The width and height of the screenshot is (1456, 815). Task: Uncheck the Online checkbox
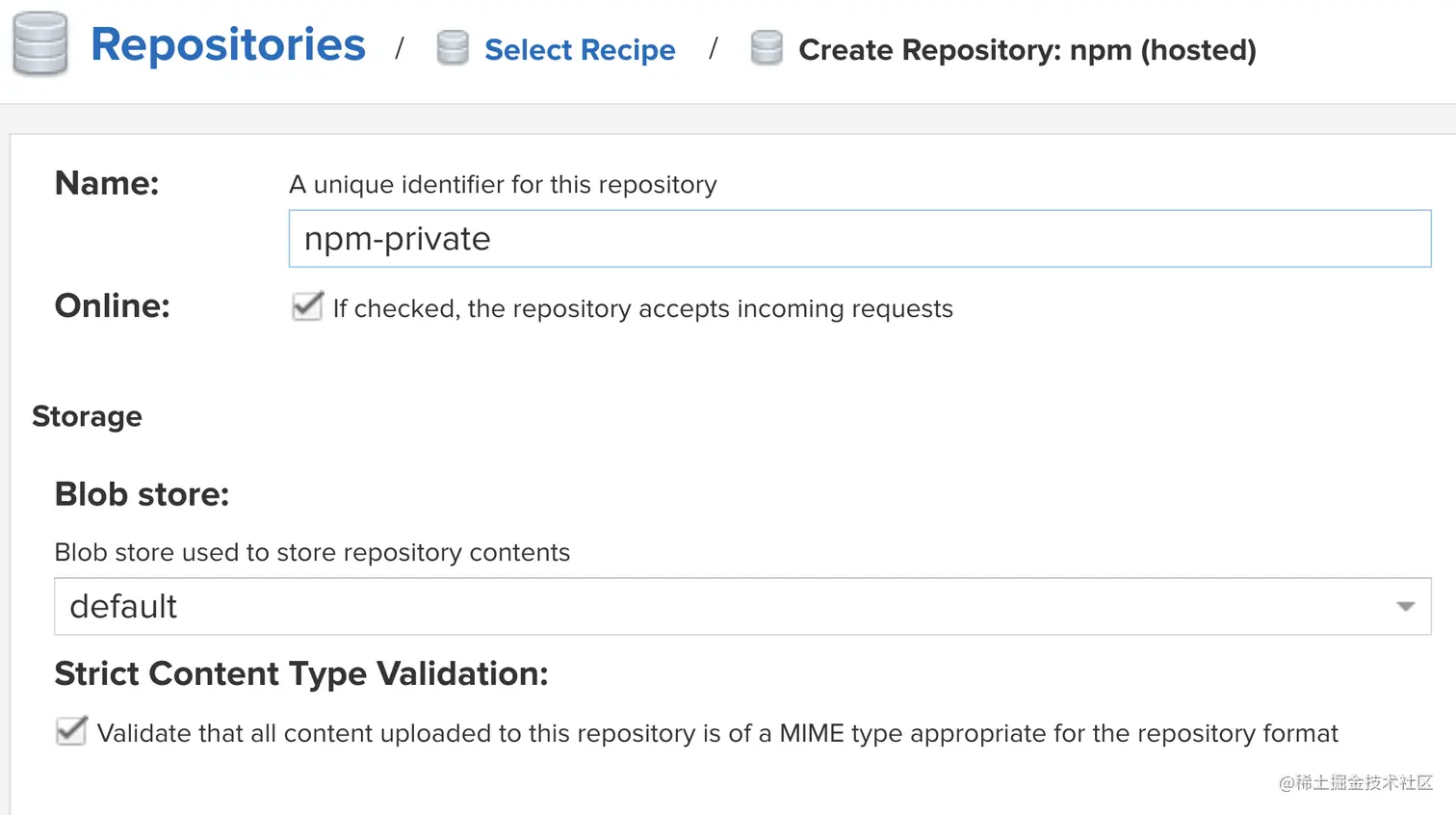coord(307,306)
